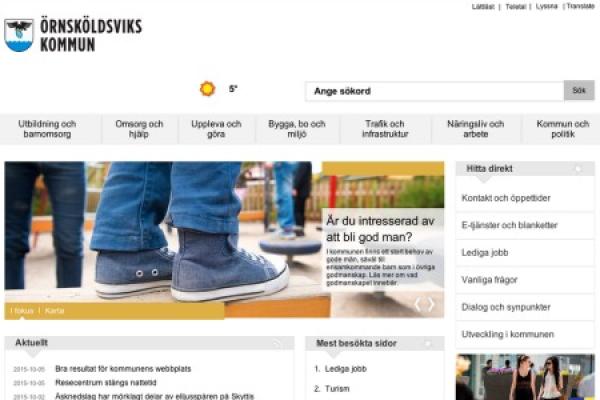Viewport: 600px width, 400px height.
Task: Click the sun weather icon
Action: 207,89
